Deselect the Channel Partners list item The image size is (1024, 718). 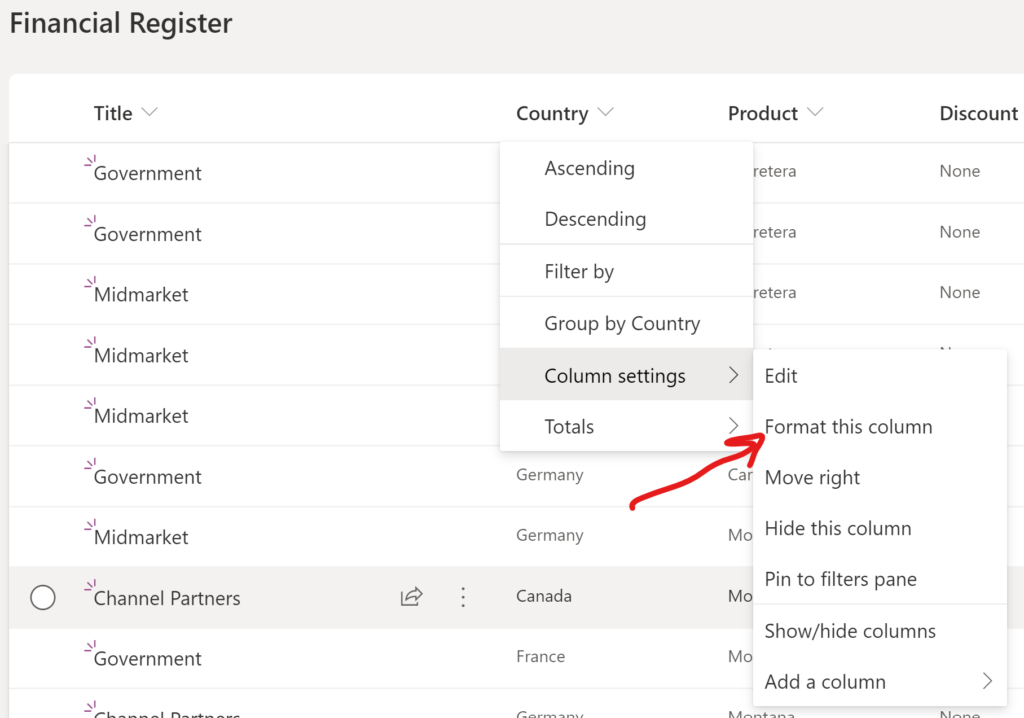(43, 596)
